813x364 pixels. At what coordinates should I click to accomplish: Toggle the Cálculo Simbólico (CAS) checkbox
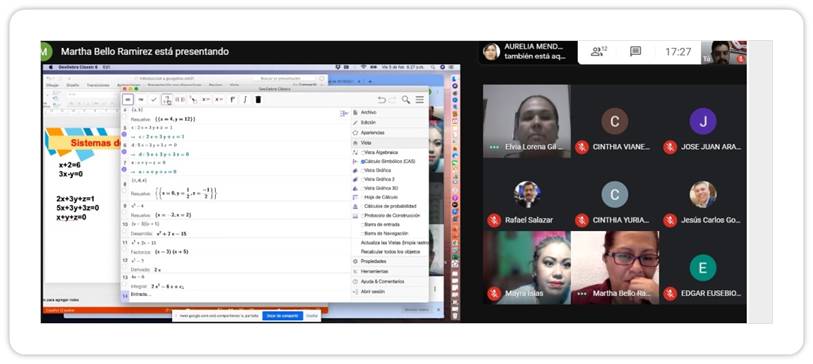point(363,161)
